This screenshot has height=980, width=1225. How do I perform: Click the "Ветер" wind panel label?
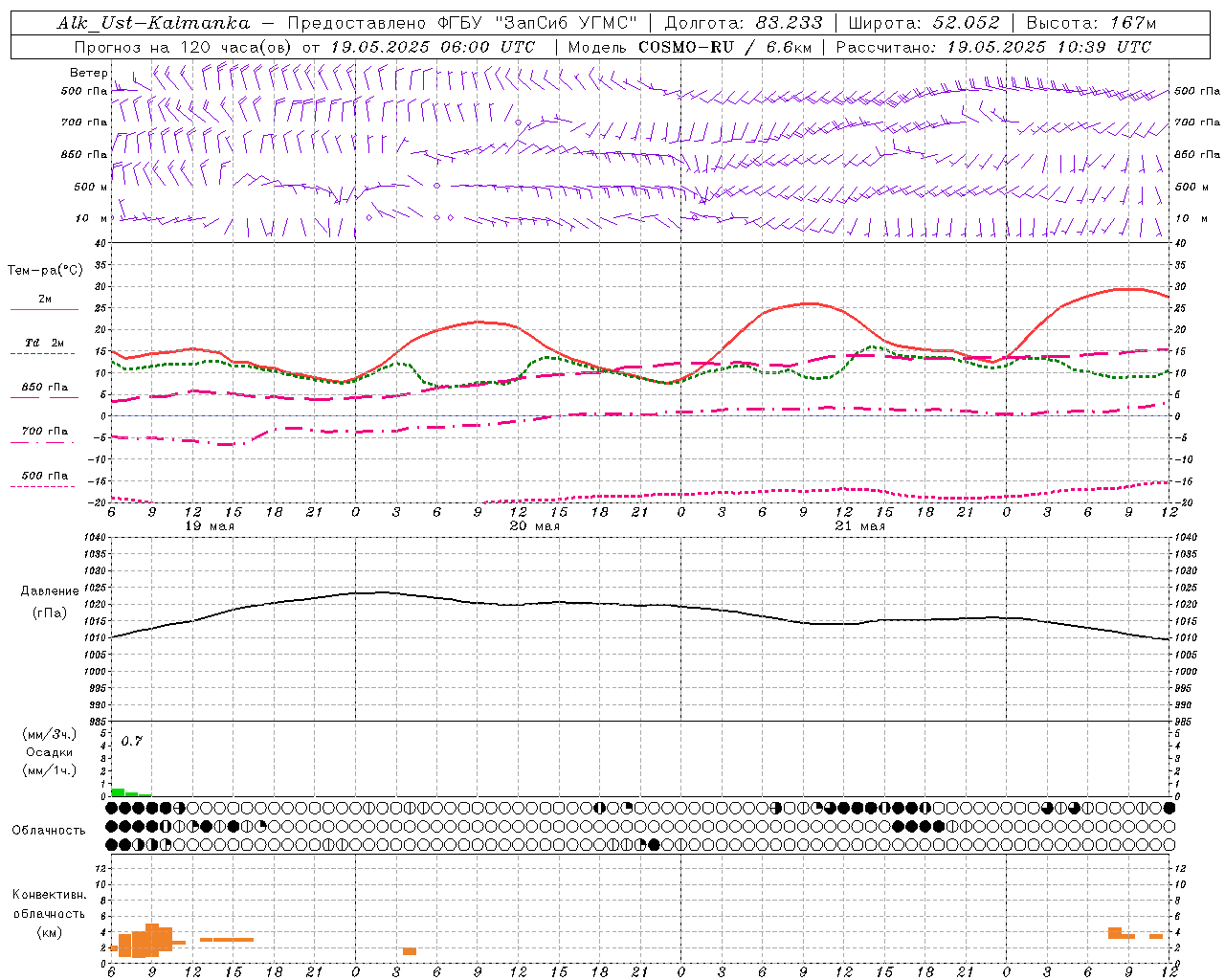[88, 73]
